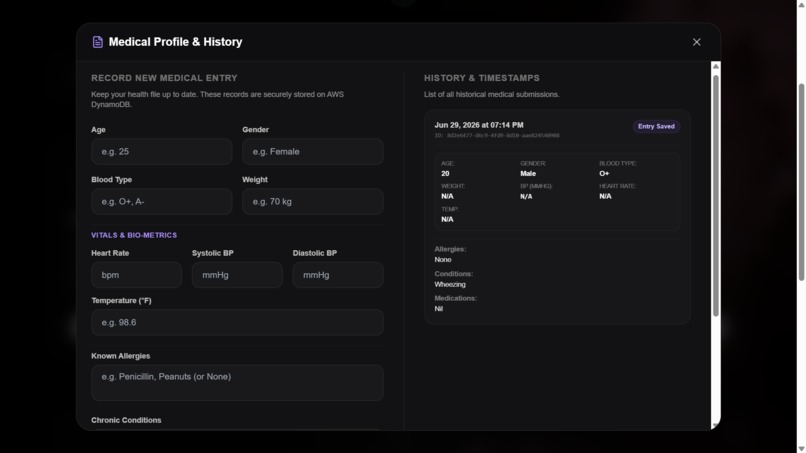Close the Medical Profile & History dialog
The image size is (806, 453).
[x=697, y=42]
